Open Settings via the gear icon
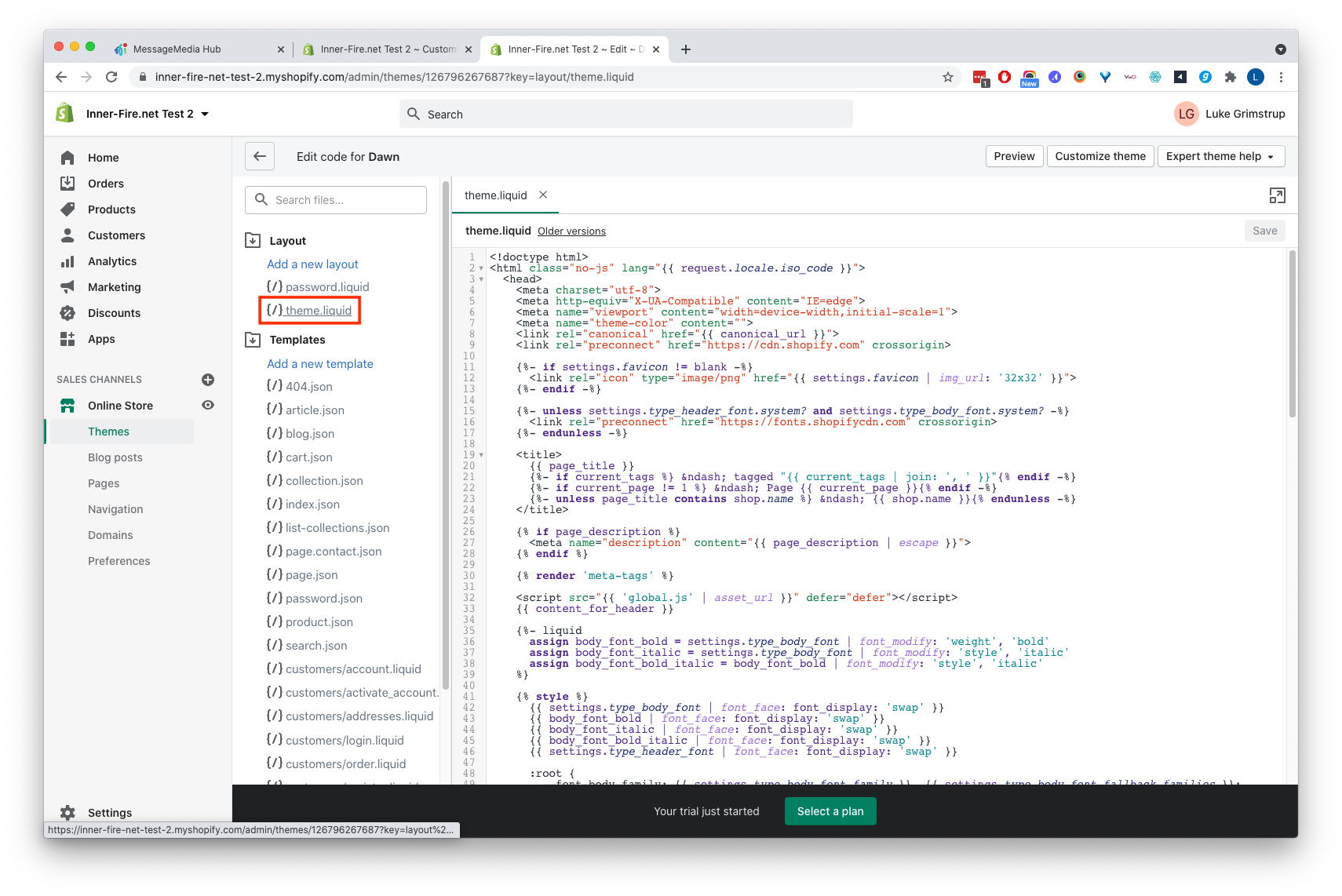The image size is (1342, 896). pyautogui.click(x=67, y=812)
